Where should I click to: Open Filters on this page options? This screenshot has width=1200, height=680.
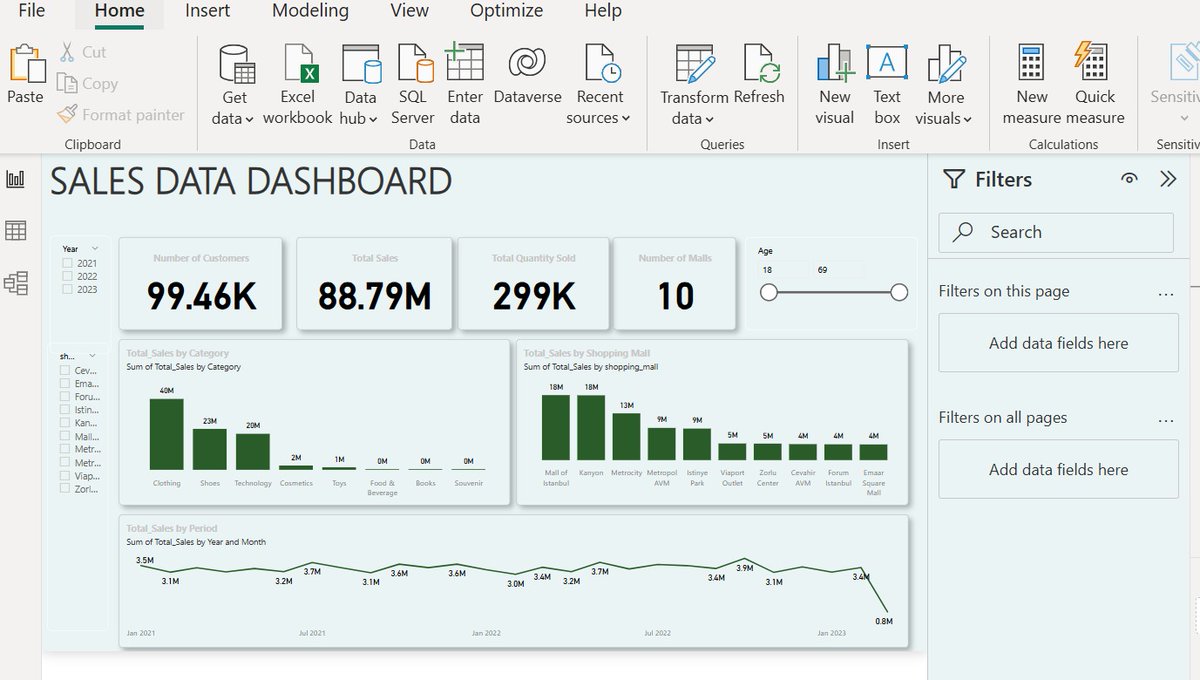point(1165,293)
